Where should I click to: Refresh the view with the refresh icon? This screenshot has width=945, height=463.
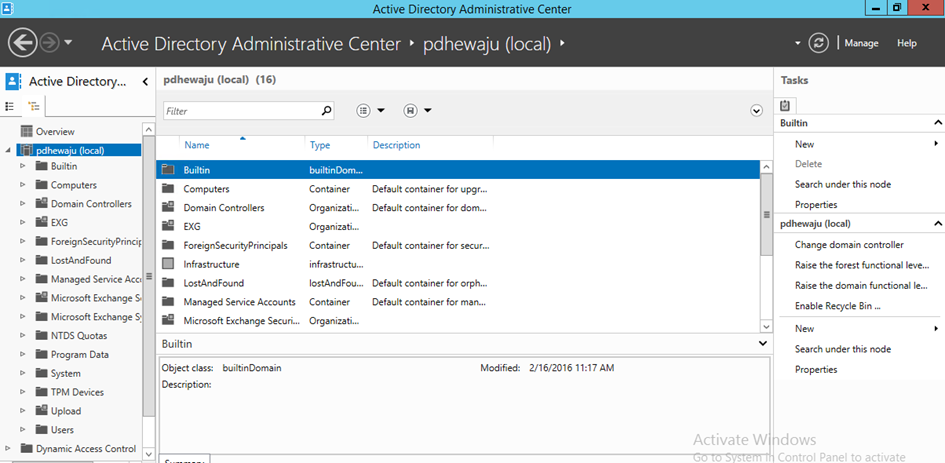(818, 43)
